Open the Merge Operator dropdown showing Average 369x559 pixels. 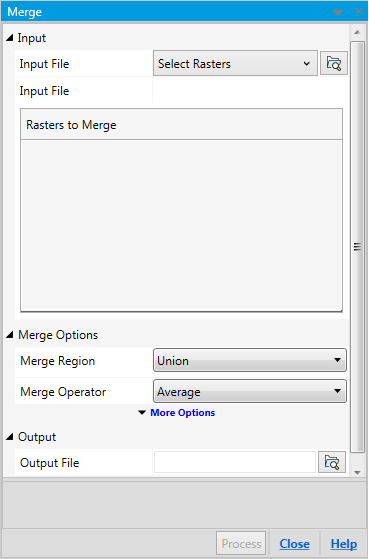pyautogui.click(x=250, y=391)
